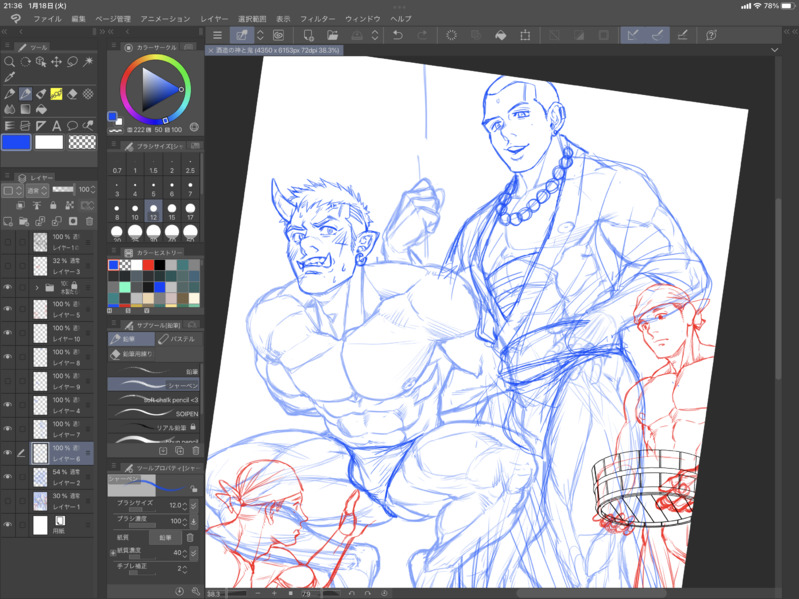Select the Gradient tool
The image size is (799, 599).
pyautogui.click(x=25, y=109)
